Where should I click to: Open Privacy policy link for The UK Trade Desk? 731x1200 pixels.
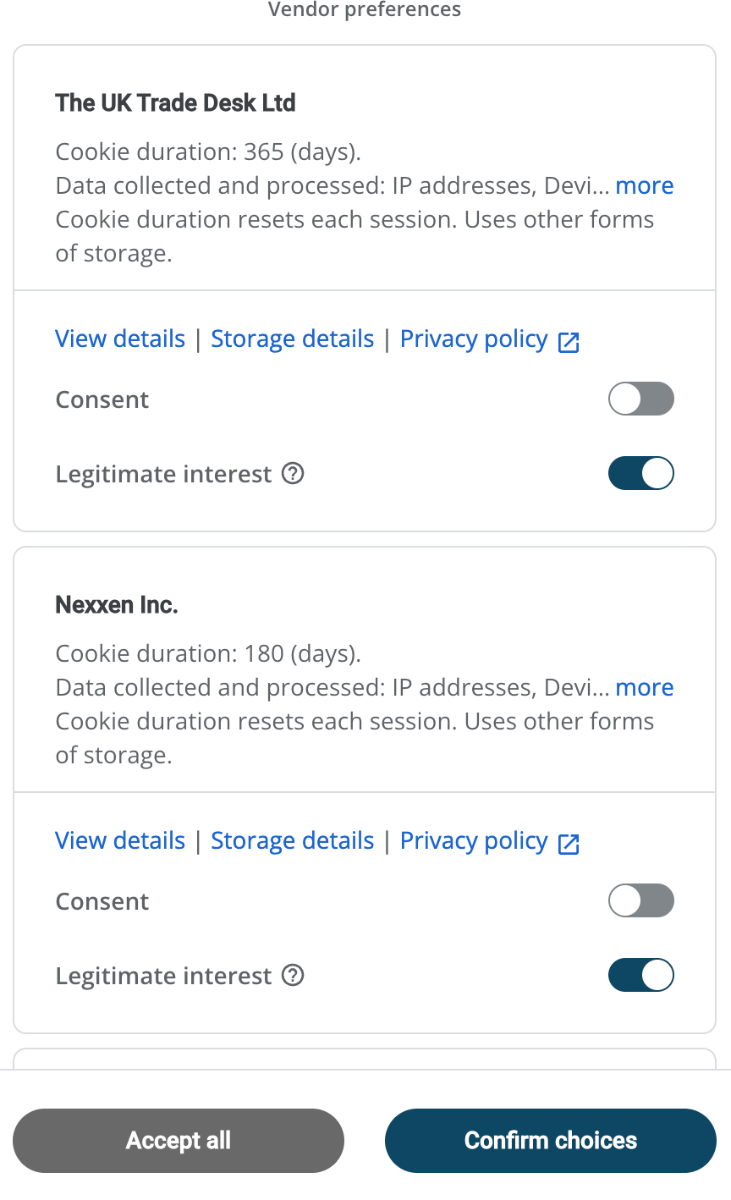(x=473, y=340)
